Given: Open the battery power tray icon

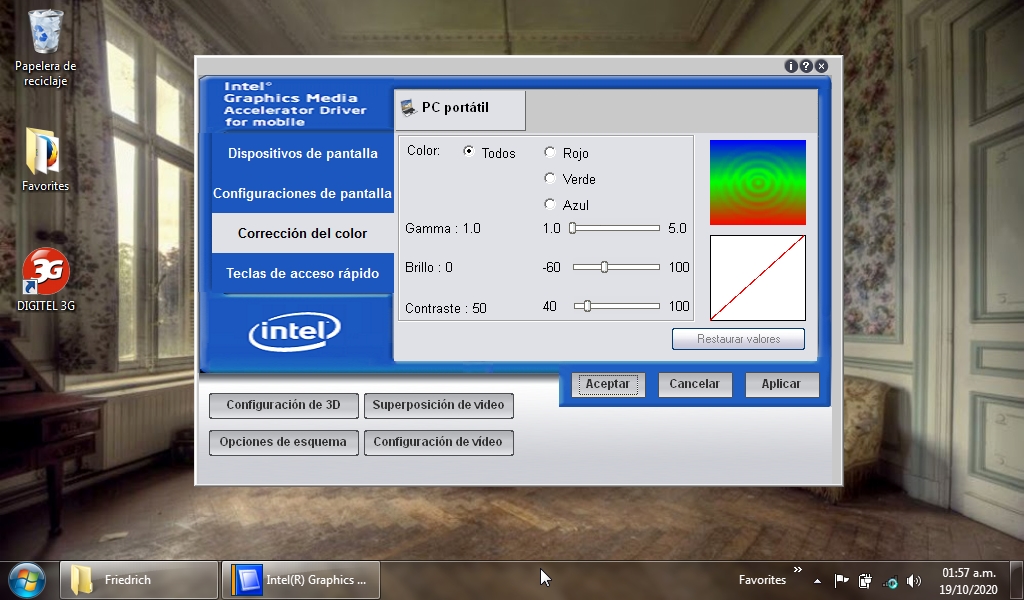Looking at the screenshot, I should (865, 580).
